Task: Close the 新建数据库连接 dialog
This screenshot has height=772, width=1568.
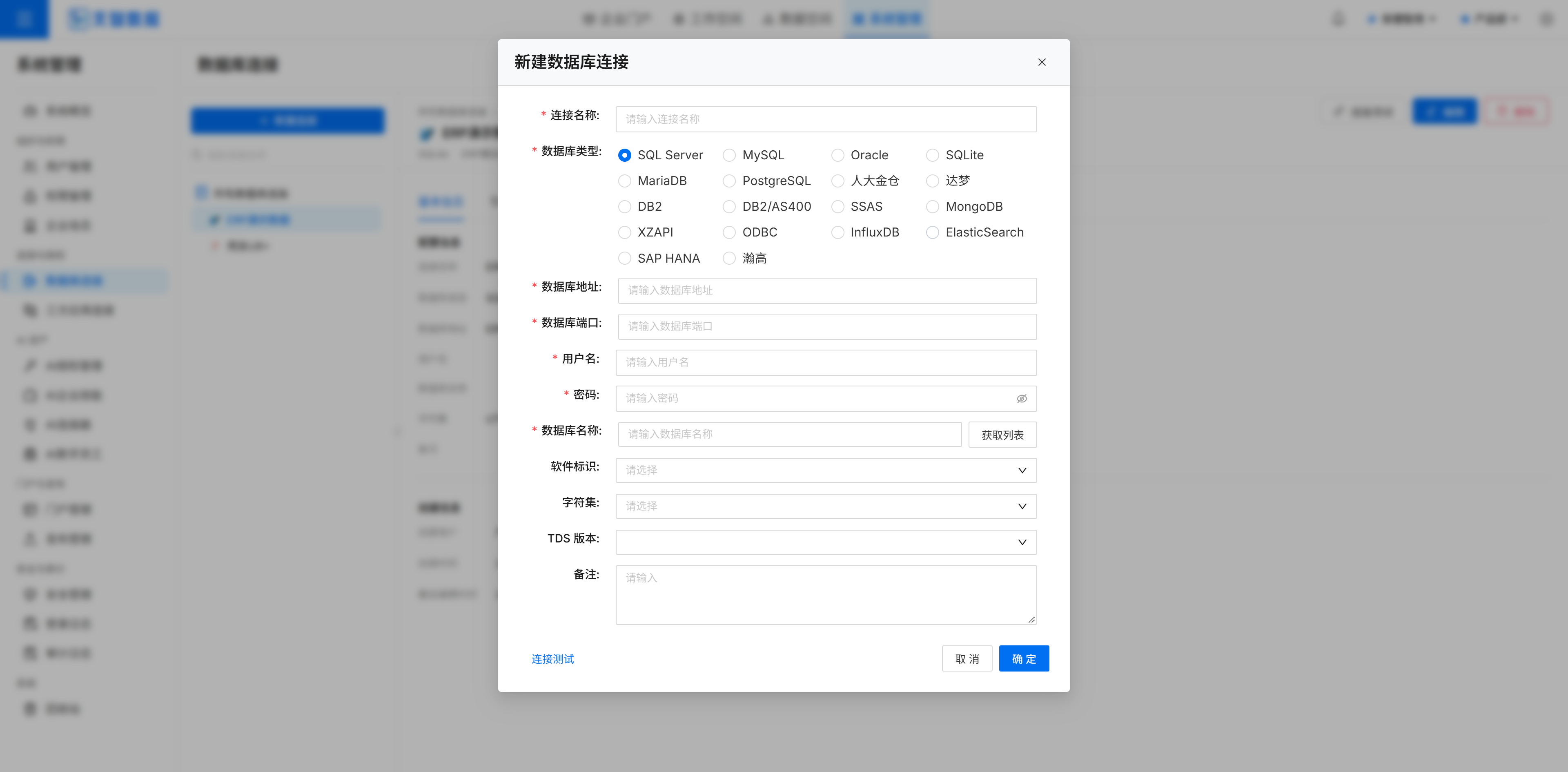Action: click(1042, 62)
